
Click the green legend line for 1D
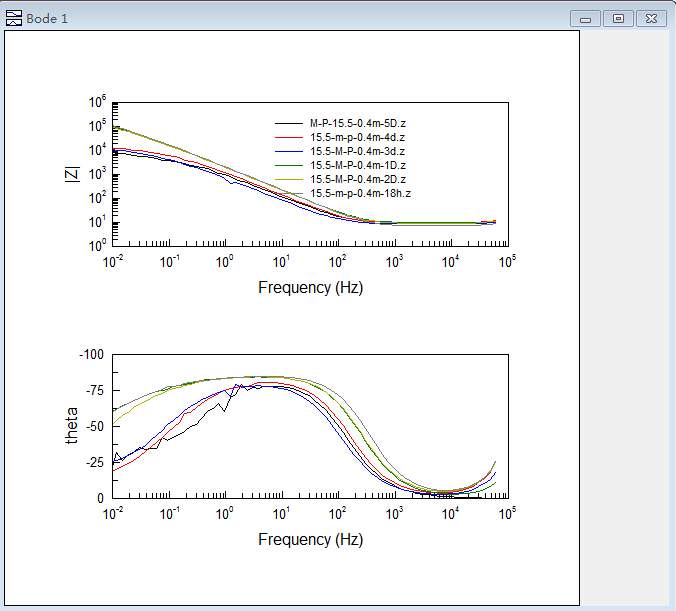click(x=289, y=166)
